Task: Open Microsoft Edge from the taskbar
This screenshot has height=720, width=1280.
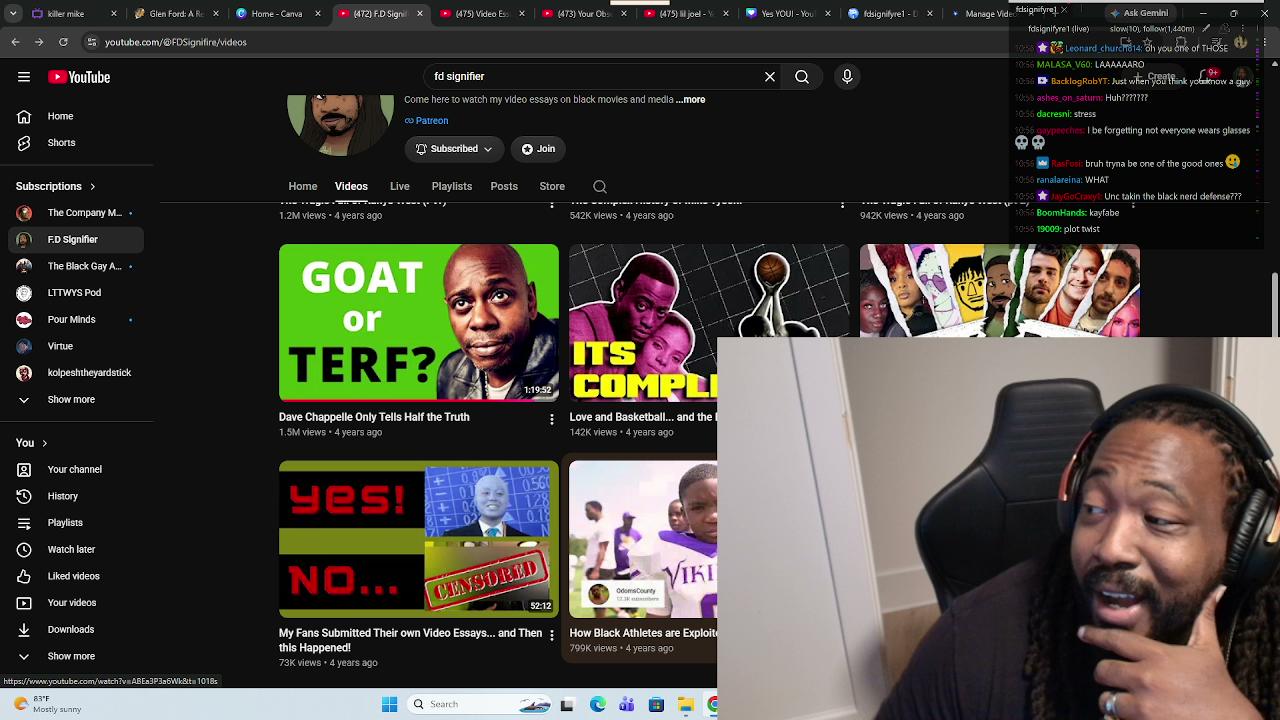Action: (x=598, y=704)
